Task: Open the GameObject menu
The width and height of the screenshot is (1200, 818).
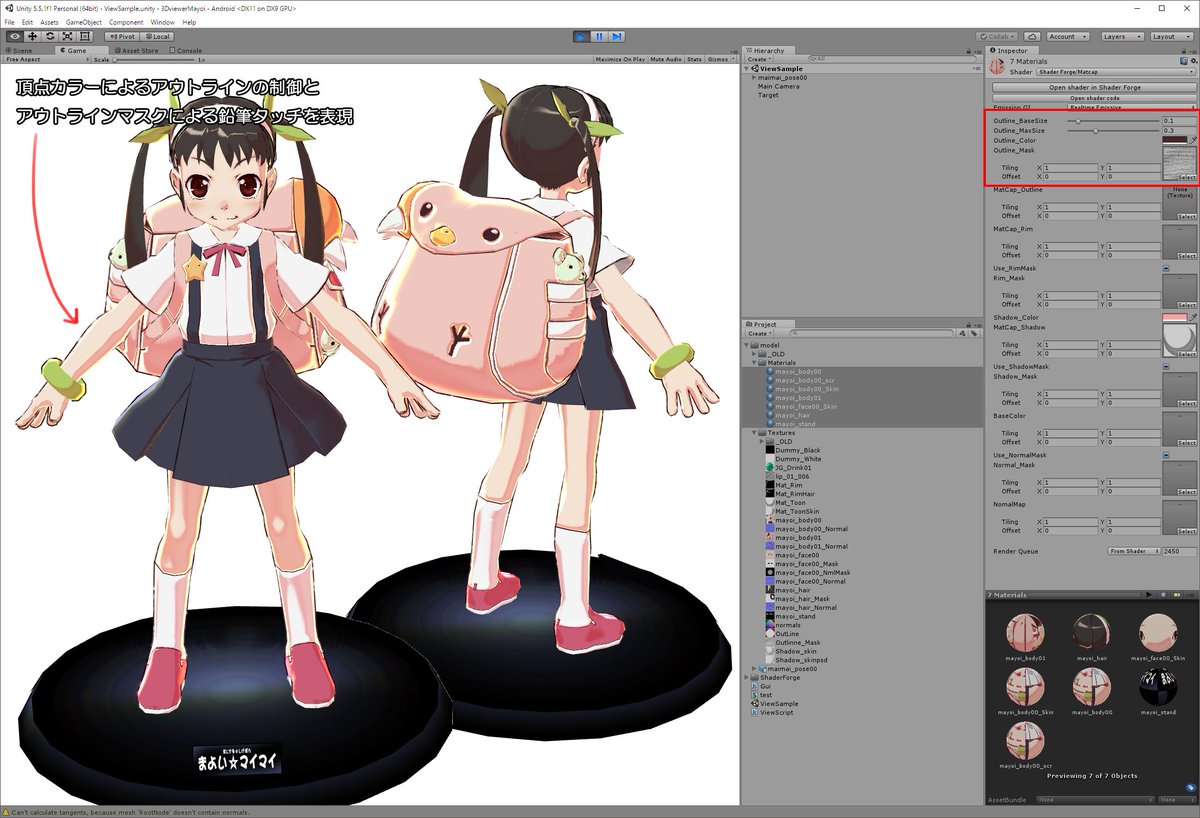Action: click(84, 22)
